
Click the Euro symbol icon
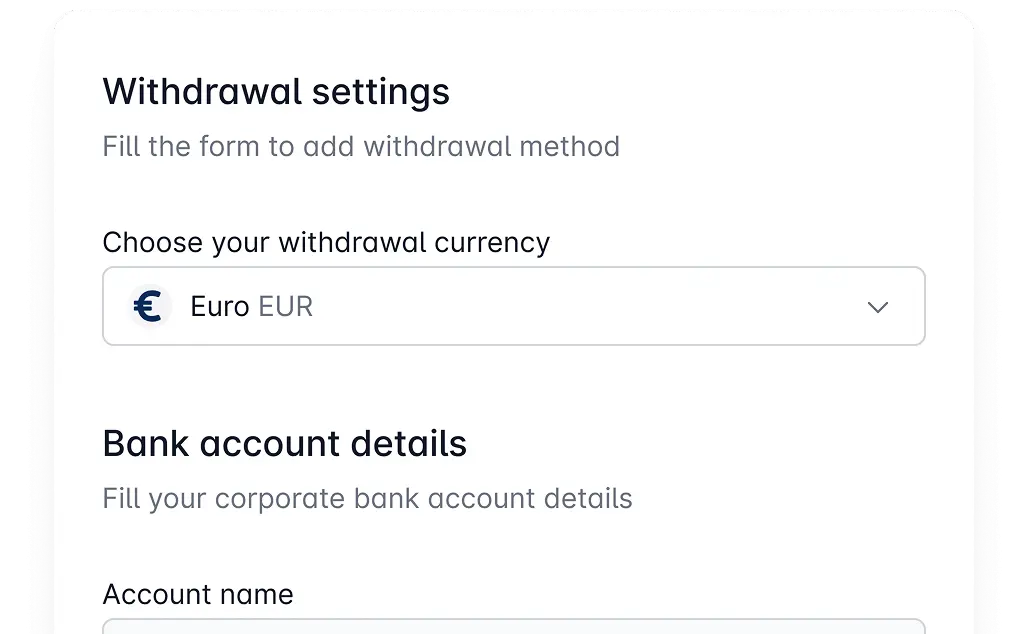coord(148,307)
